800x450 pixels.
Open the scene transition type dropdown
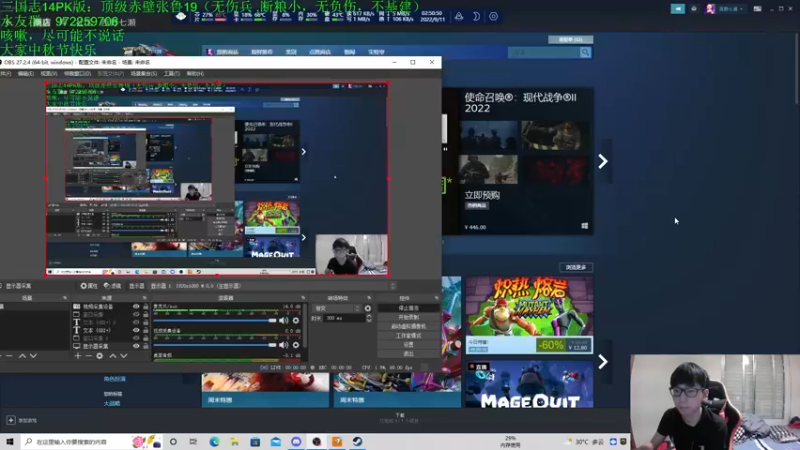pyautogui.click(x=337, y=308)
